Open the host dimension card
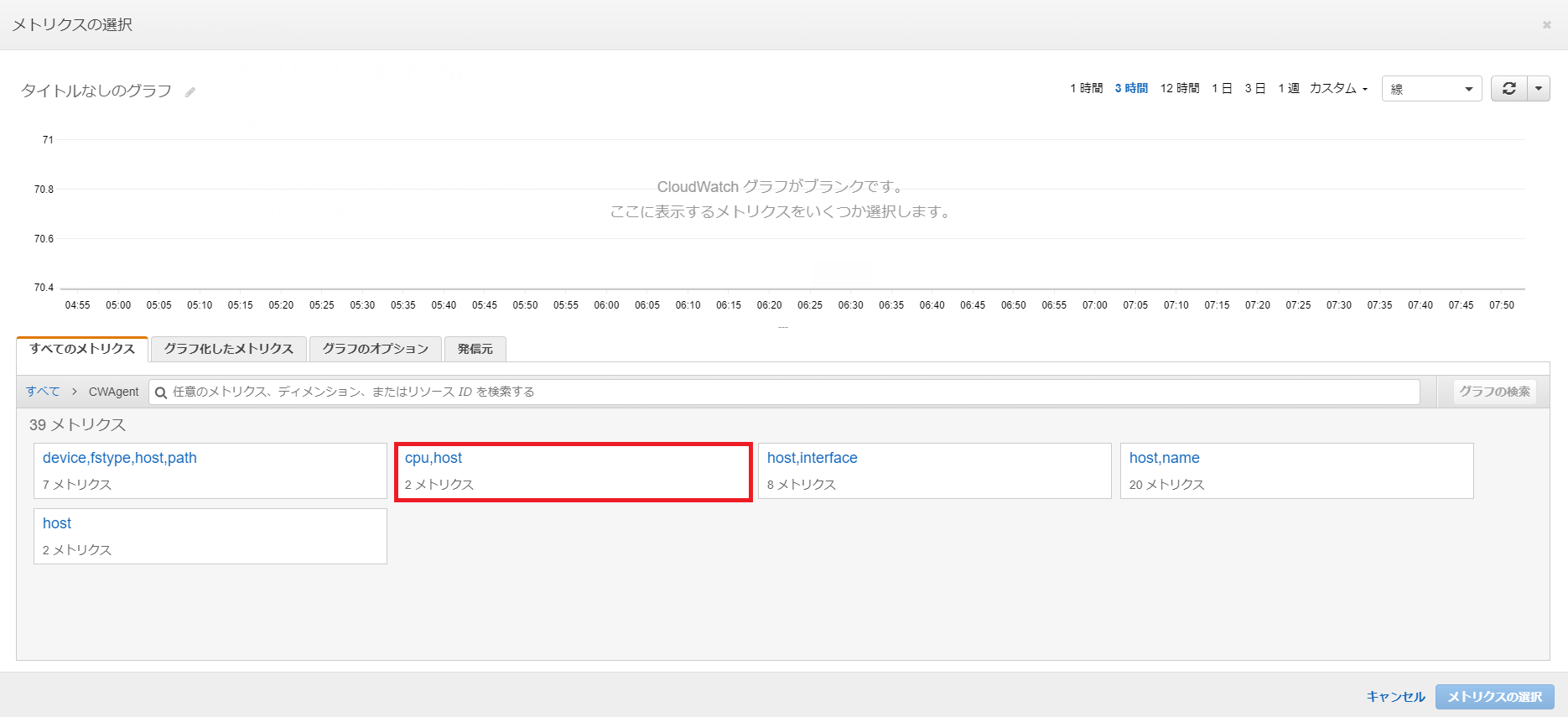The image size is (1568, 717). (210, 536)
